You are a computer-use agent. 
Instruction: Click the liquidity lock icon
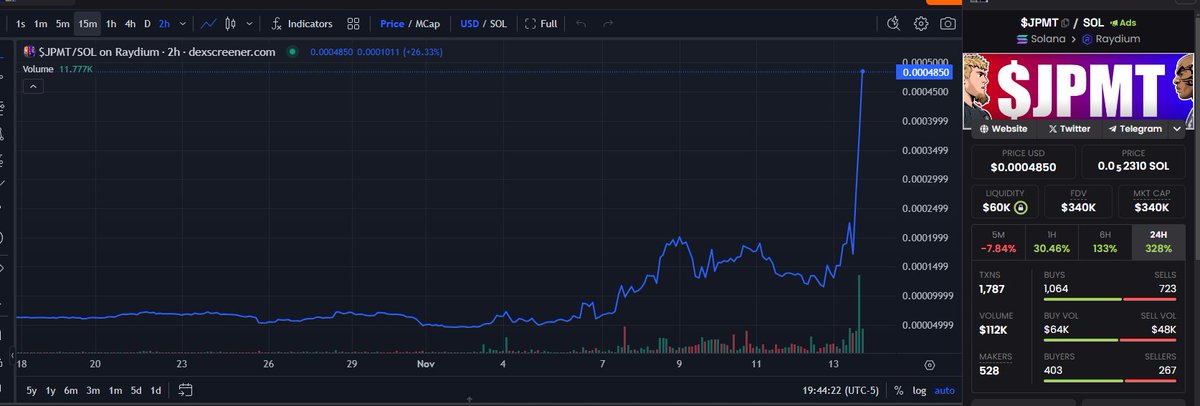[1020, 208]
